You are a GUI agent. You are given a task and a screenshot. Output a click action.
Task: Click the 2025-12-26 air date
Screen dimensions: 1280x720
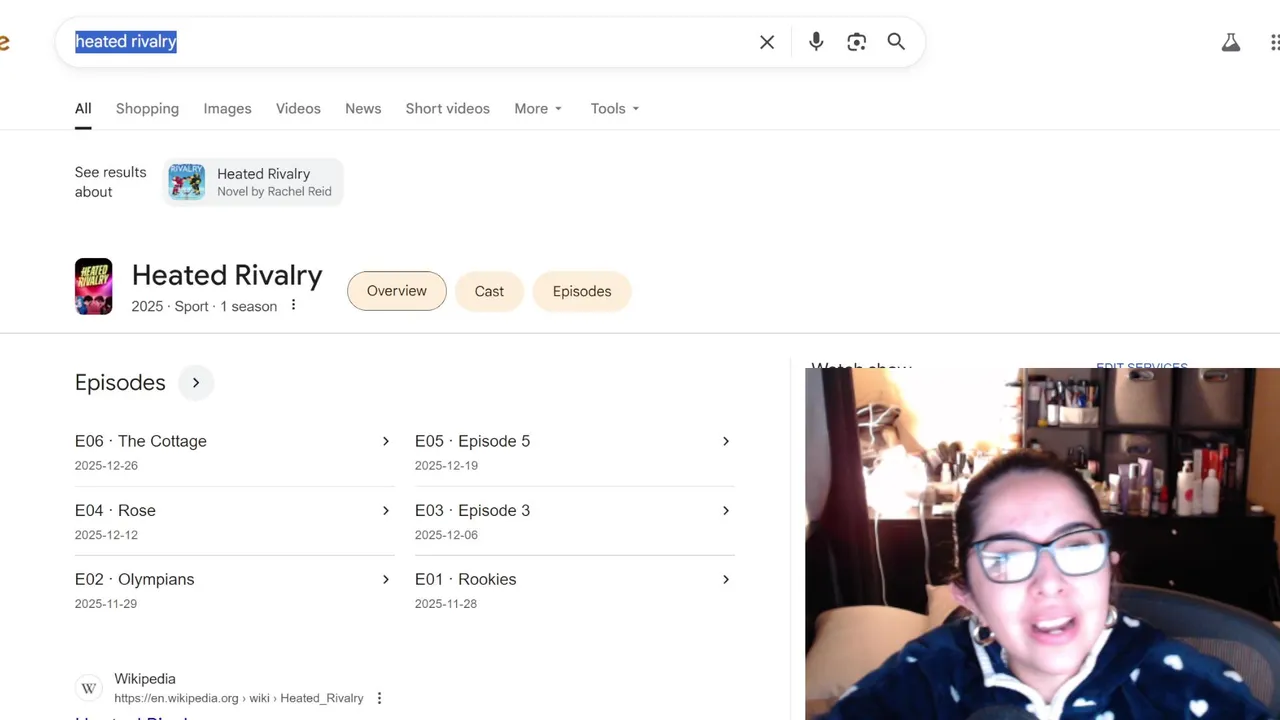[106, 466]
